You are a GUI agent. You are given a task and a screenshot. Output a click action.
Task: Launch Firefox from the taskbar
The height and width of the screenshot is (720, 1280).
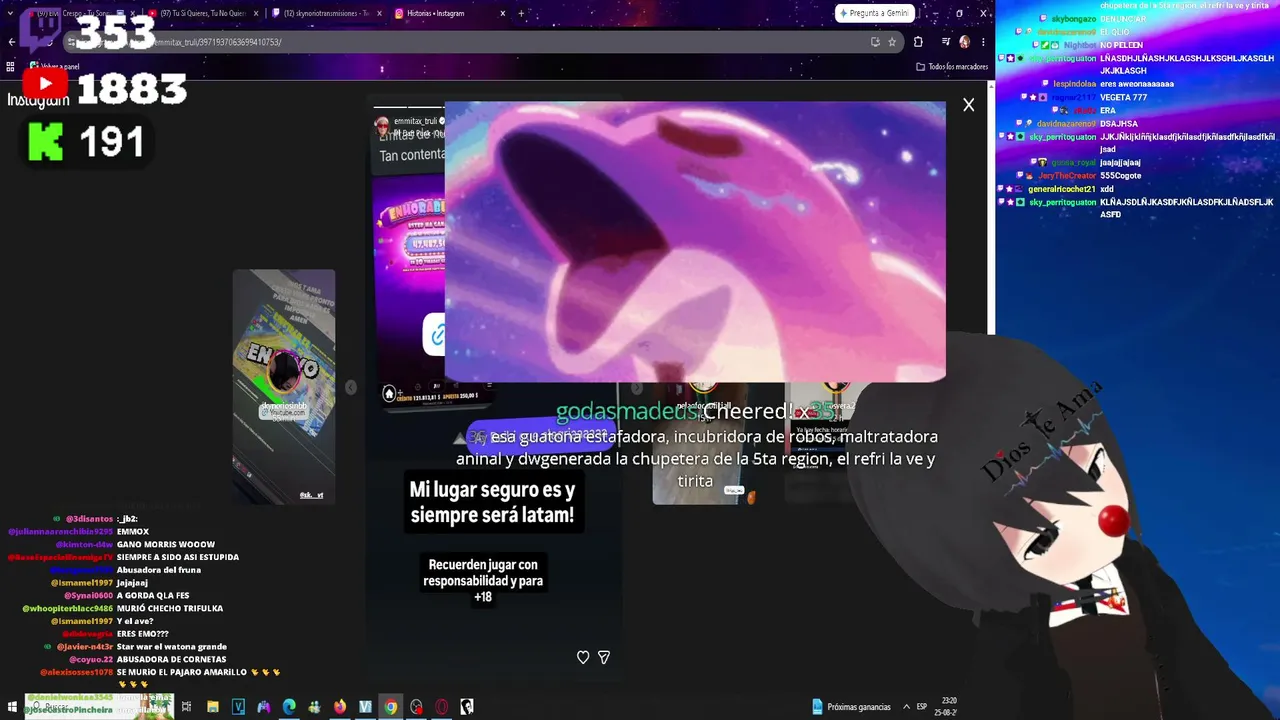click(340, 707)
